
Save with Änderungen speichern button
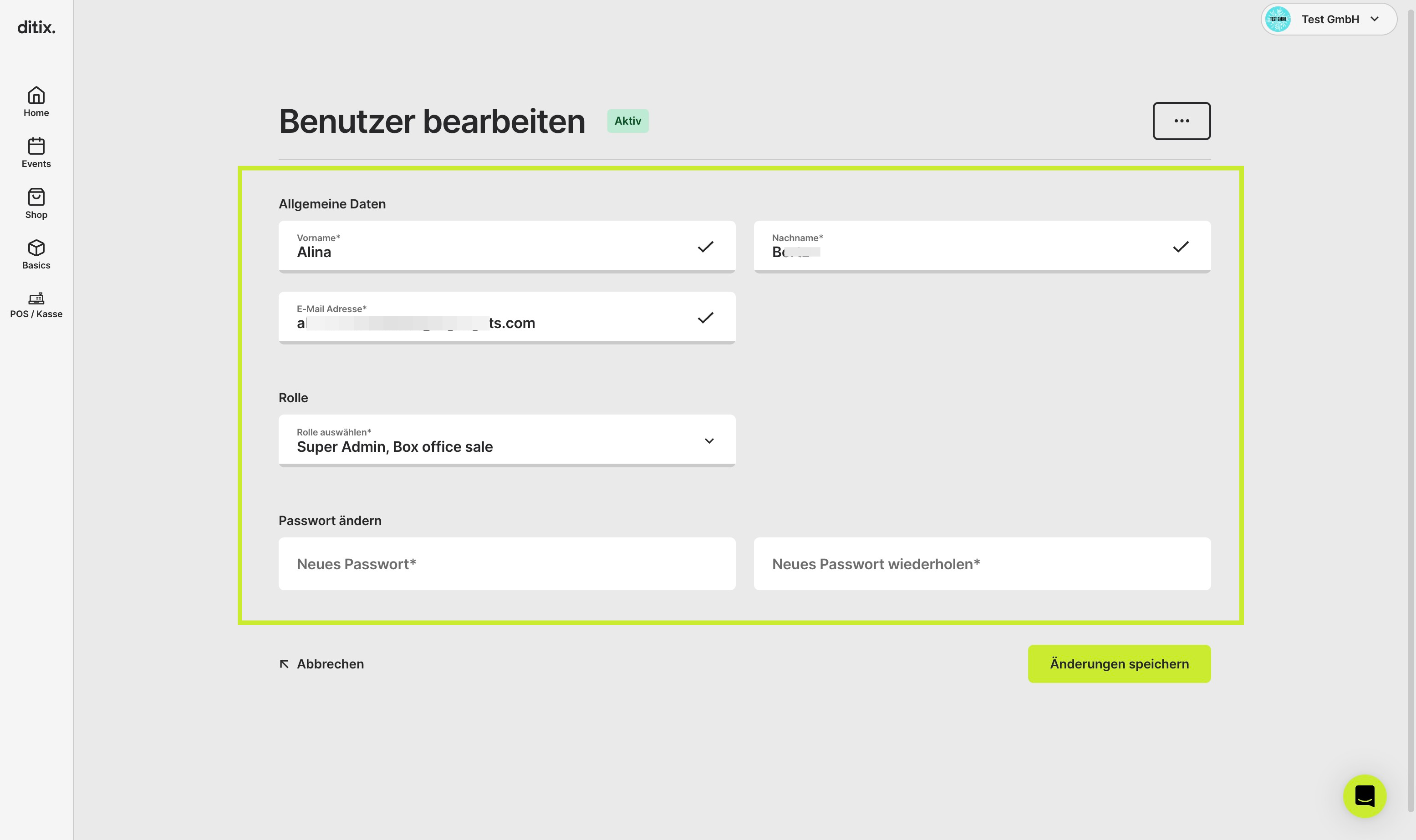[x=1119, y=664]
